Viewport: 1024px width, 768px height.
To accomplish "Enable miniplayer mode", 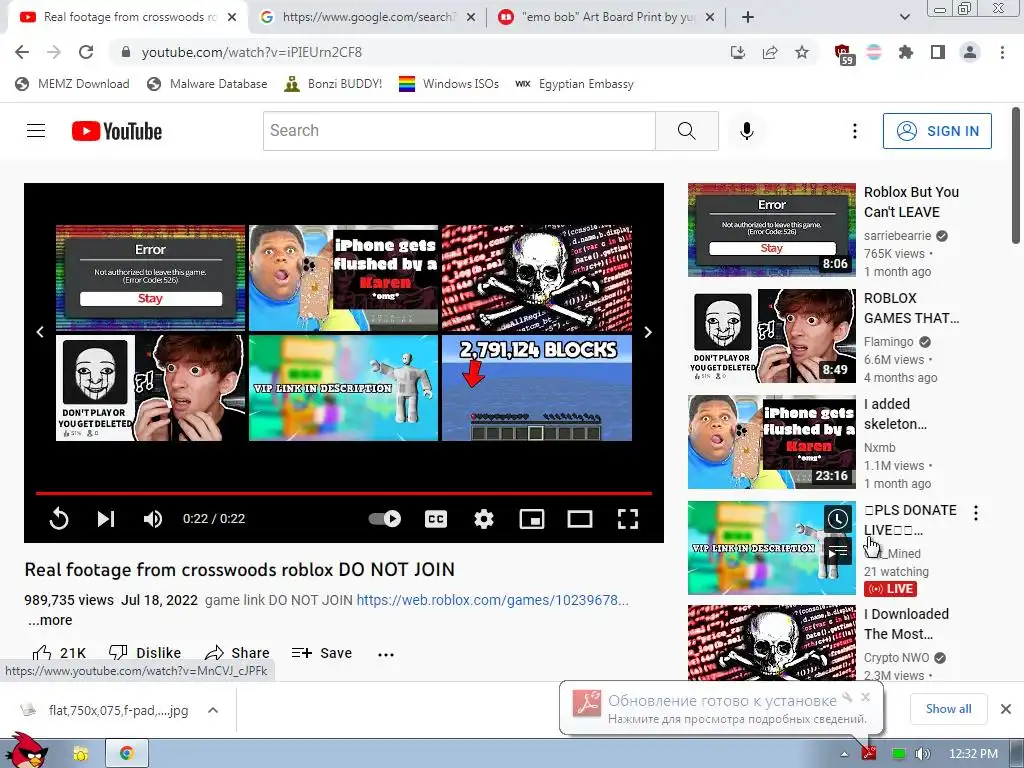I will pyautogui.click(x=532, y=519).
